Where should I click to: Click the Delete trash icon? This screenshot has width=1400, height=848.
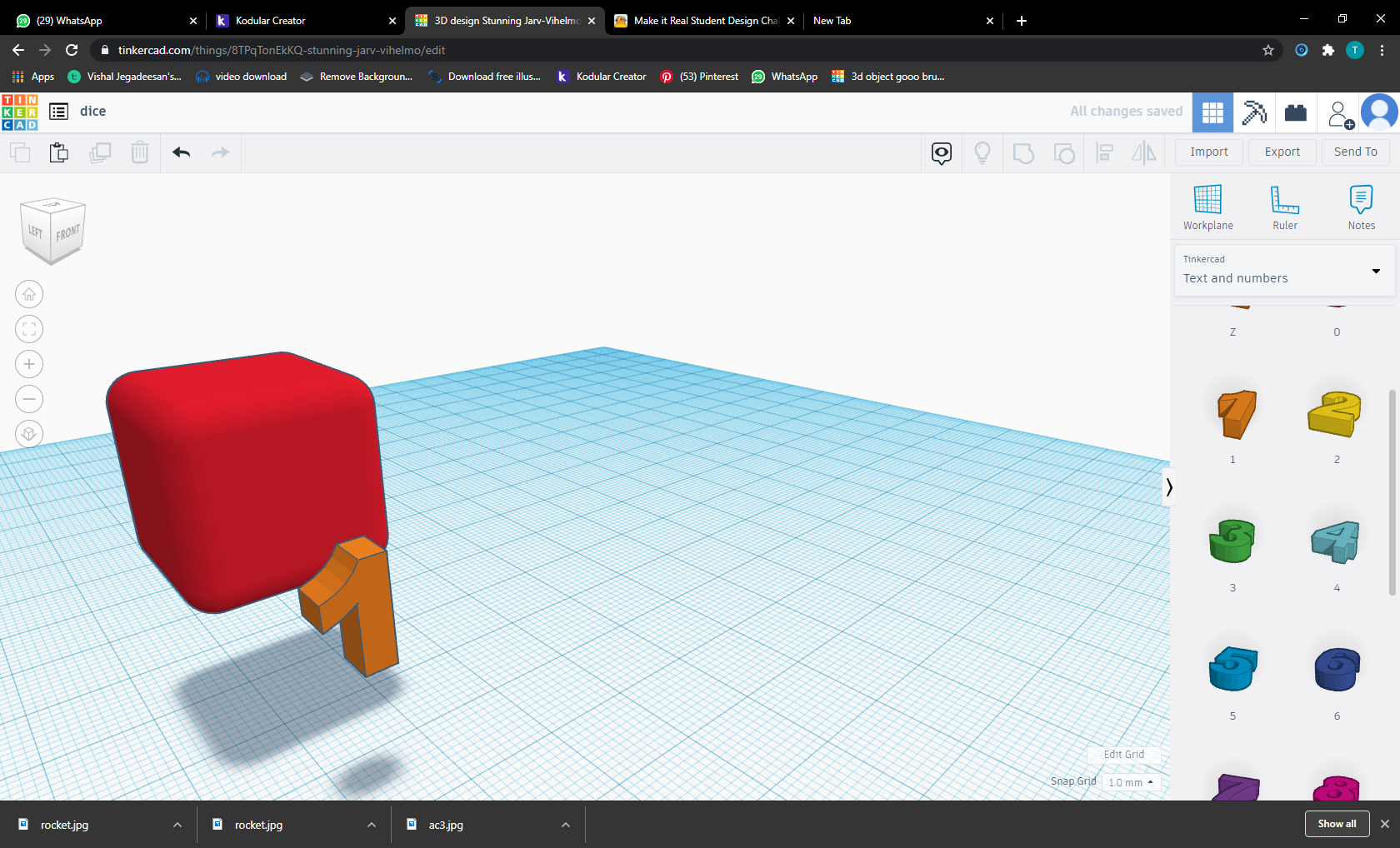140,152
